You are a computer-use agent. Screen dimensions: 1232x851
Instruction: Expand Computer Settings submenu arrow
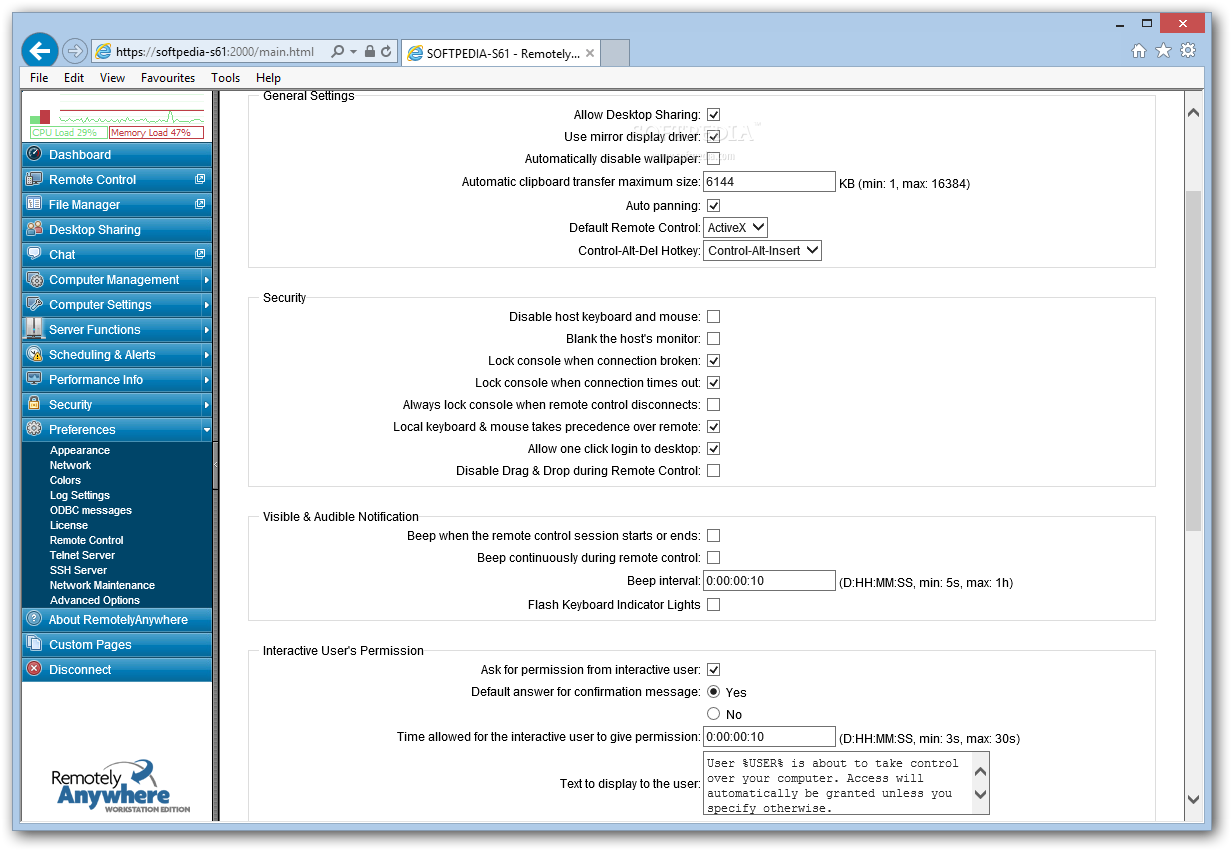pos(206,305)
